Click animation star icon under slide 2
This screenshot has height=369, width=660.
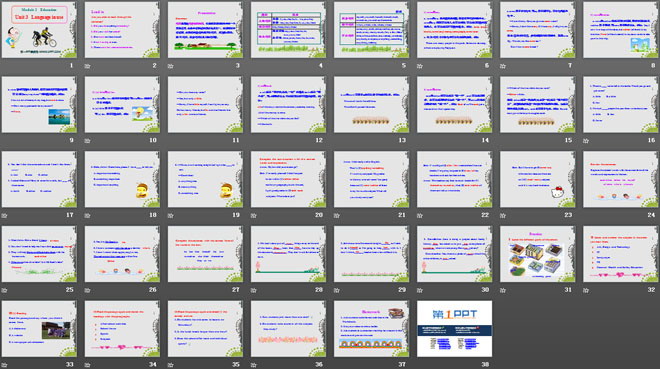point(88,66)
